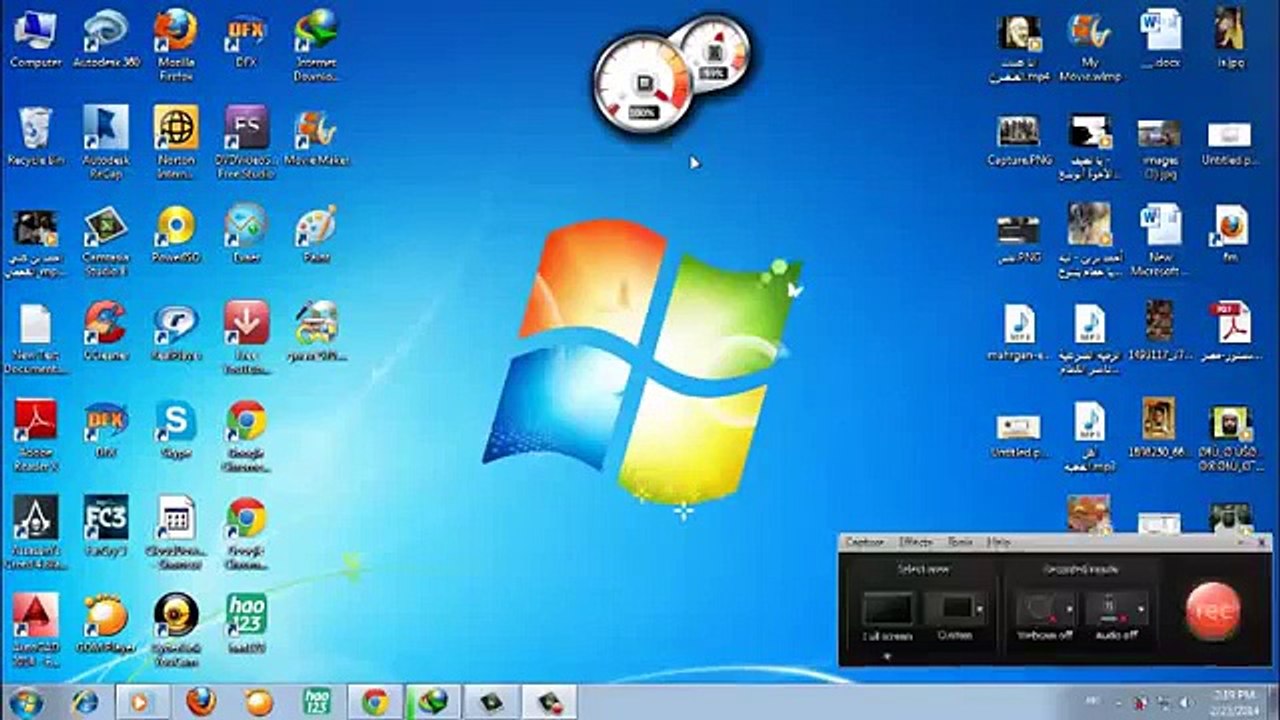1280x720 pixels.
Task: Expand the Audio options dropdown arrow
Action: coord(1142,608)
